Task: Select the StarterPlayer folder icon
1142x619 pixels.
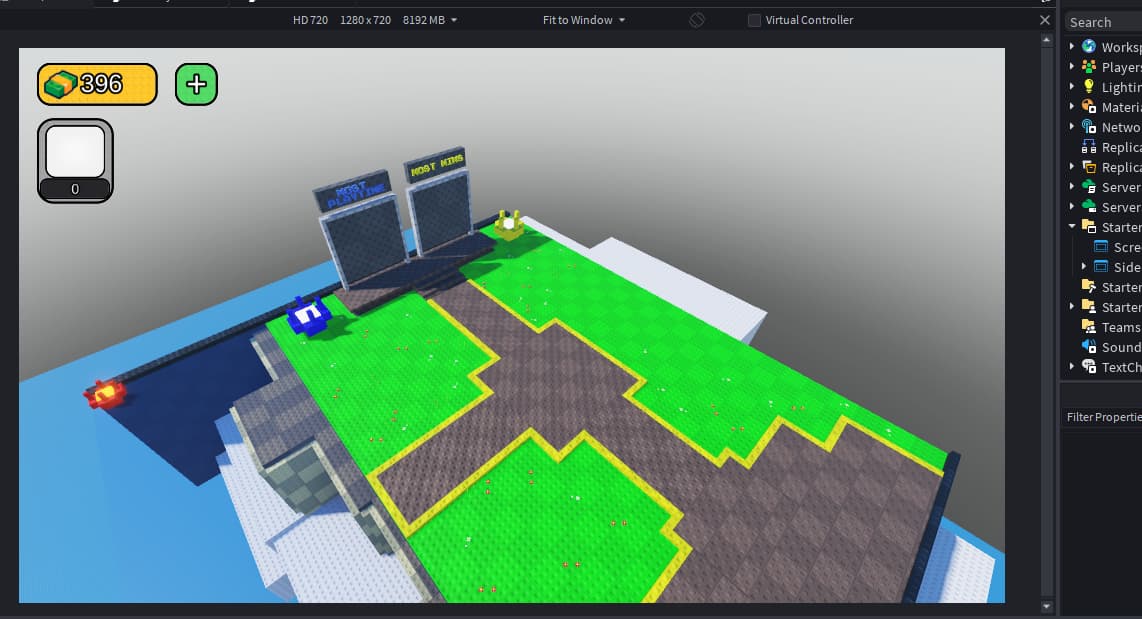Action: pos(1089,307)
